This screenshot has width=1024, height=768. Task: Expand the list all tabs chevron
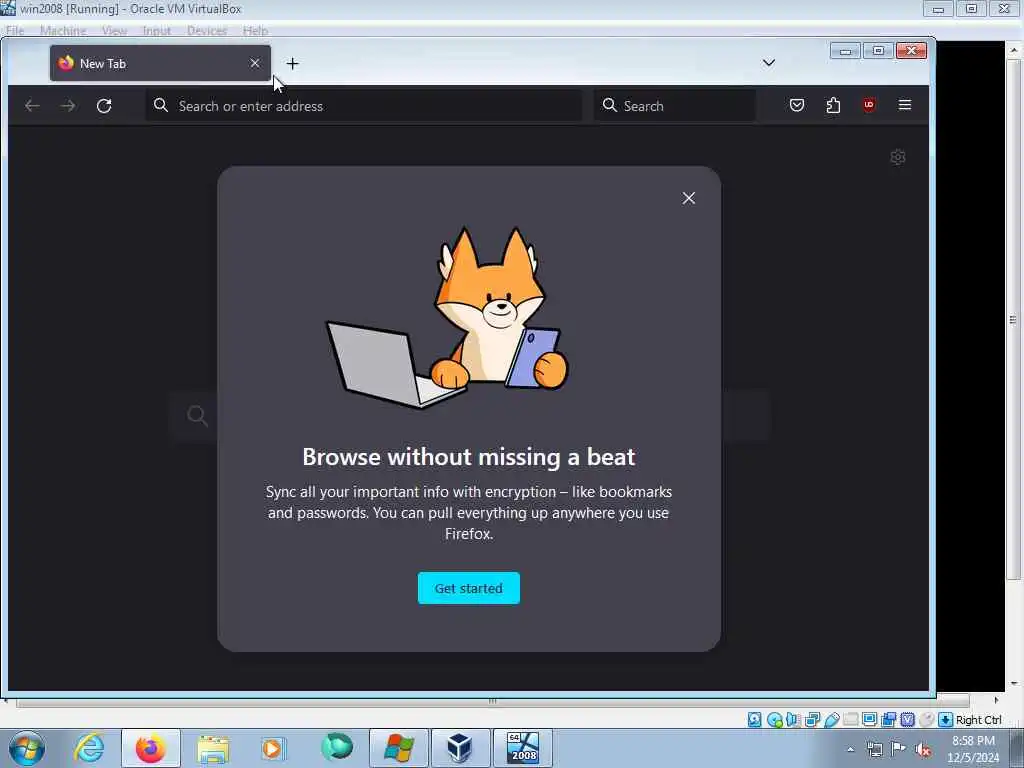(x=769, y=63)
